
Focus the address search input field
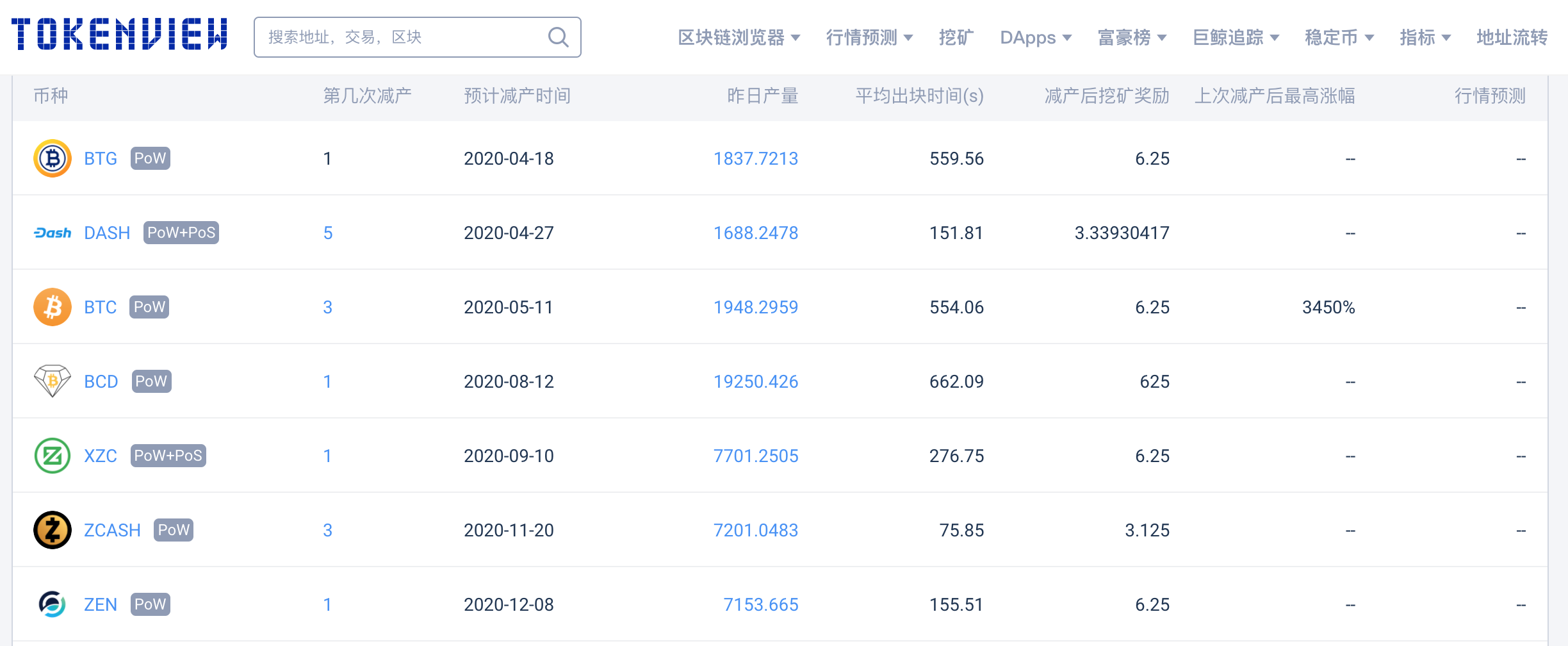coord(418,37)
